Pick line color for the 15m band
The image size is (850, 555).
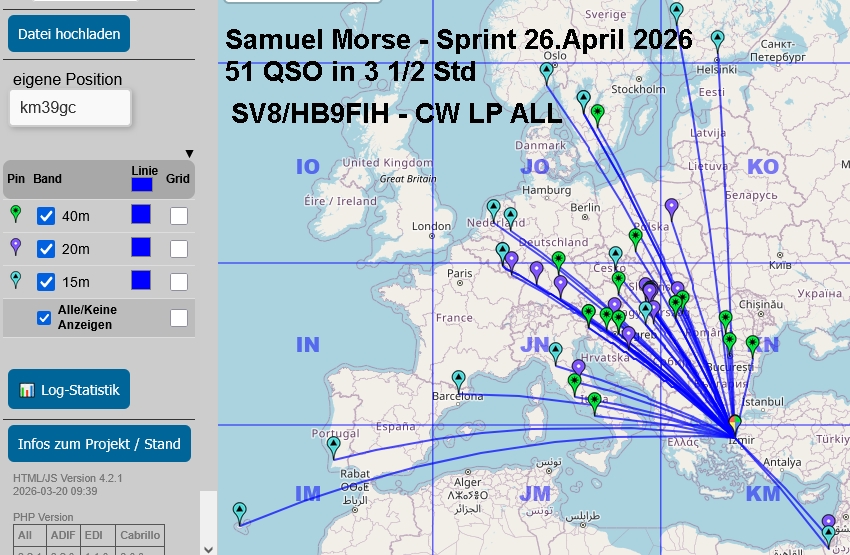pos(141,281)
